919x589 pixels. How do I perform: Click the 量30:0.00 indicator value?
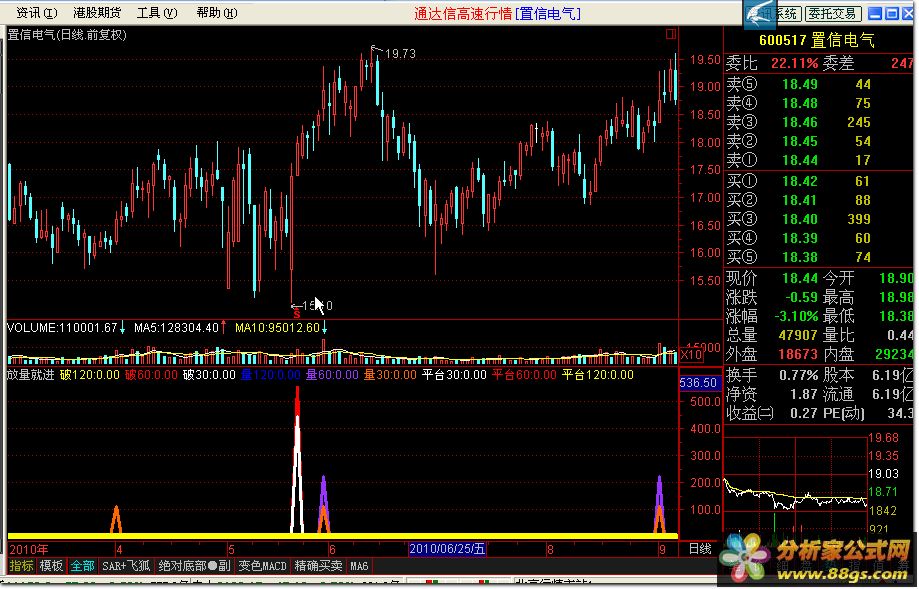click(x=390, y=375)
